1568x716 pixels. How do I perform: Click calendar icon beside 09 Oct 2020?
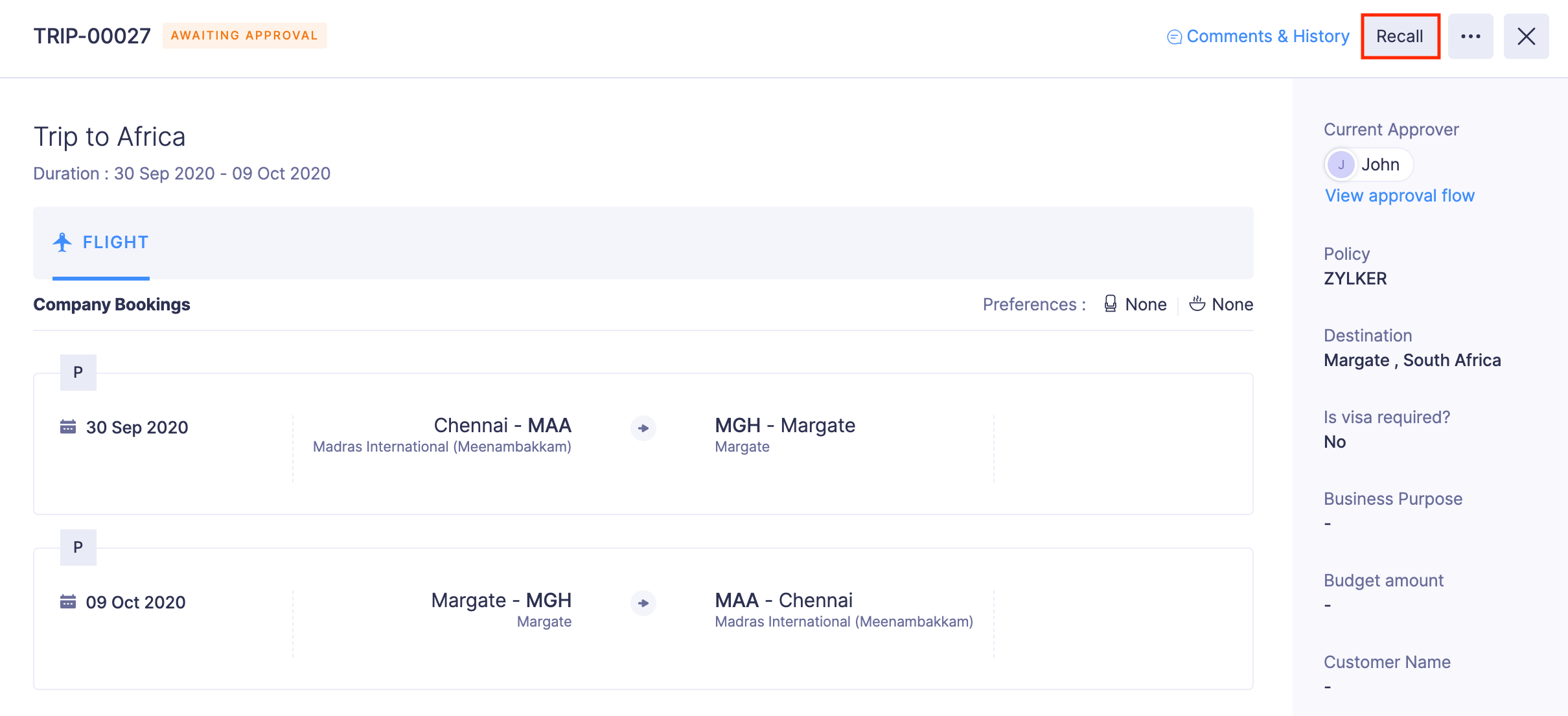click(x=68, y=602)
